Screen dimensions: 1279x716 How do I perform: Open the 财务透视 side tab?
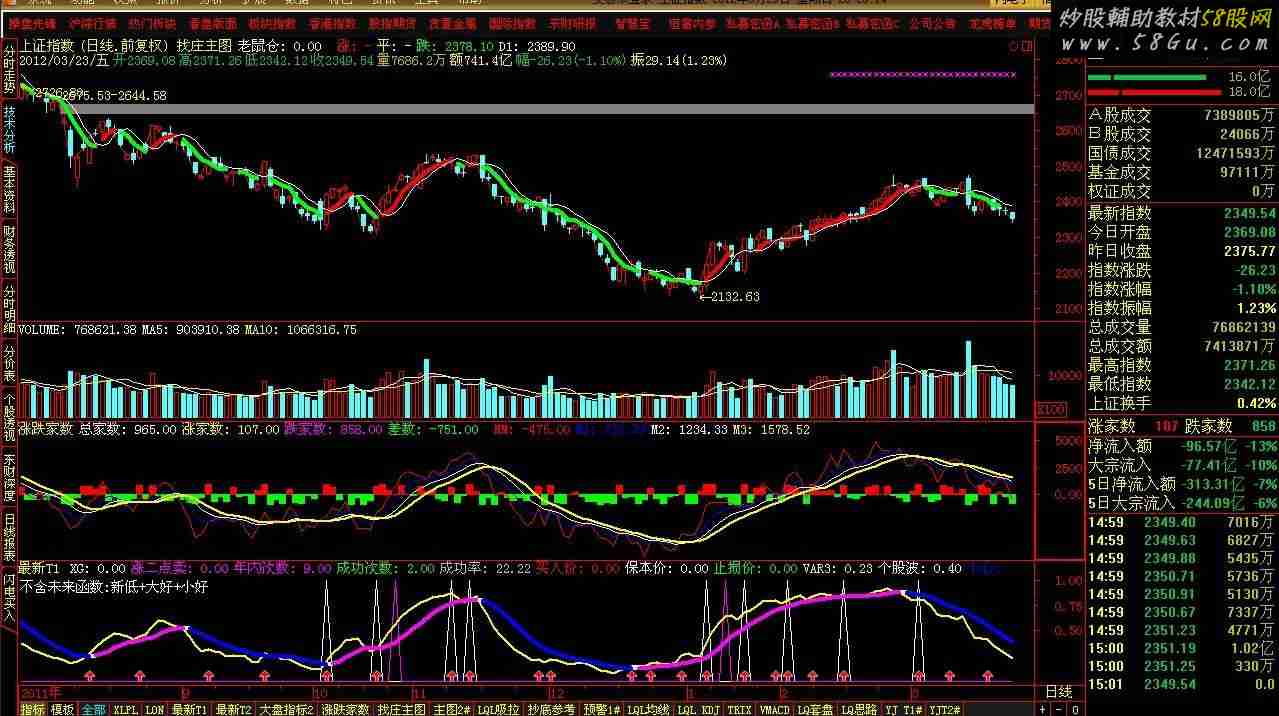(x=9, y=250)
